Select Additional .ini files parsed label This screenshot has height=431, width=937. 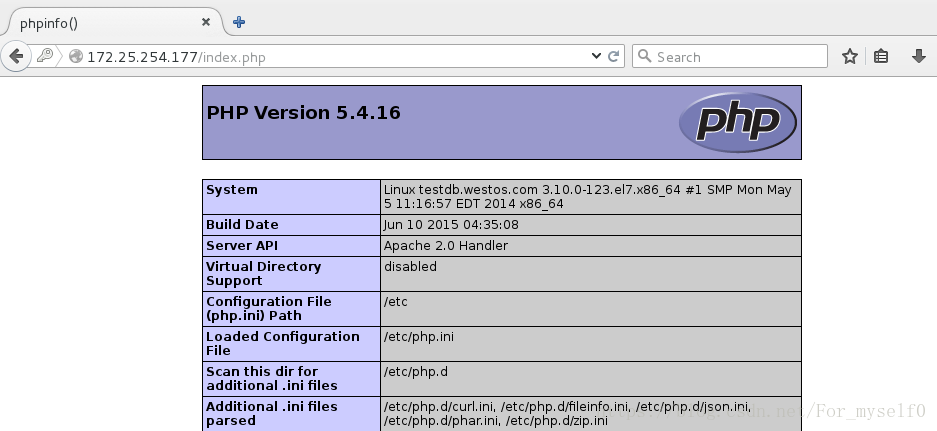(x=272, y=414)
